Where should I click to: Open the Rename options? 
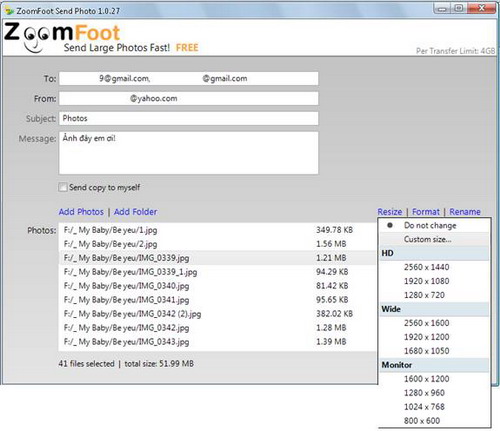(465, 212)
